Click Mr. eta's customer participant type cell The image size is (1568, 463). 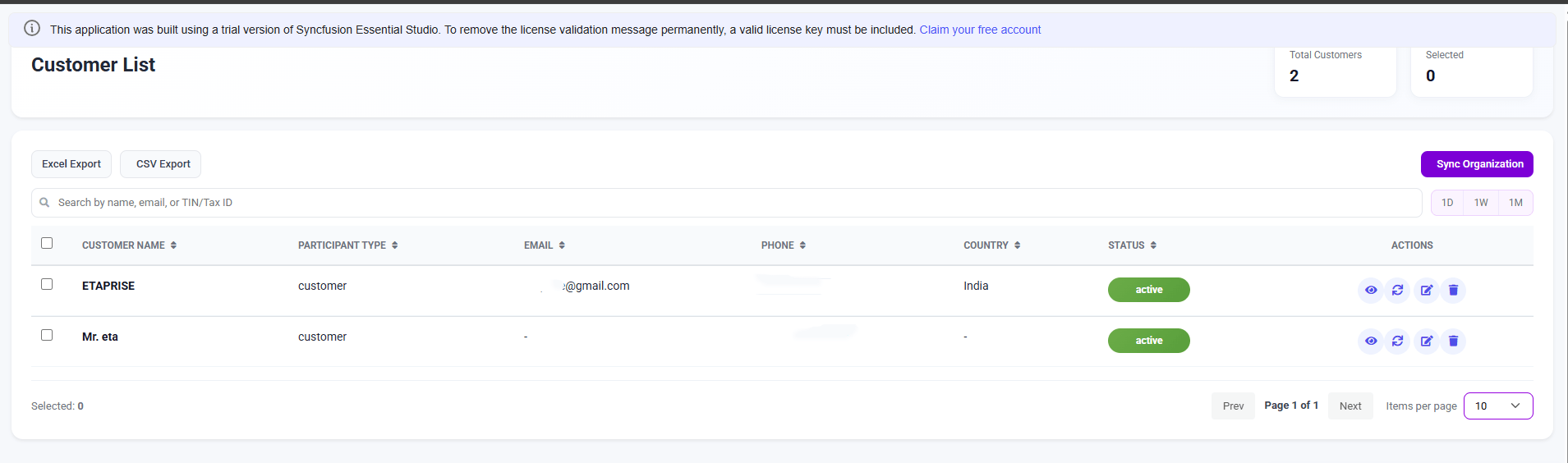322,337
